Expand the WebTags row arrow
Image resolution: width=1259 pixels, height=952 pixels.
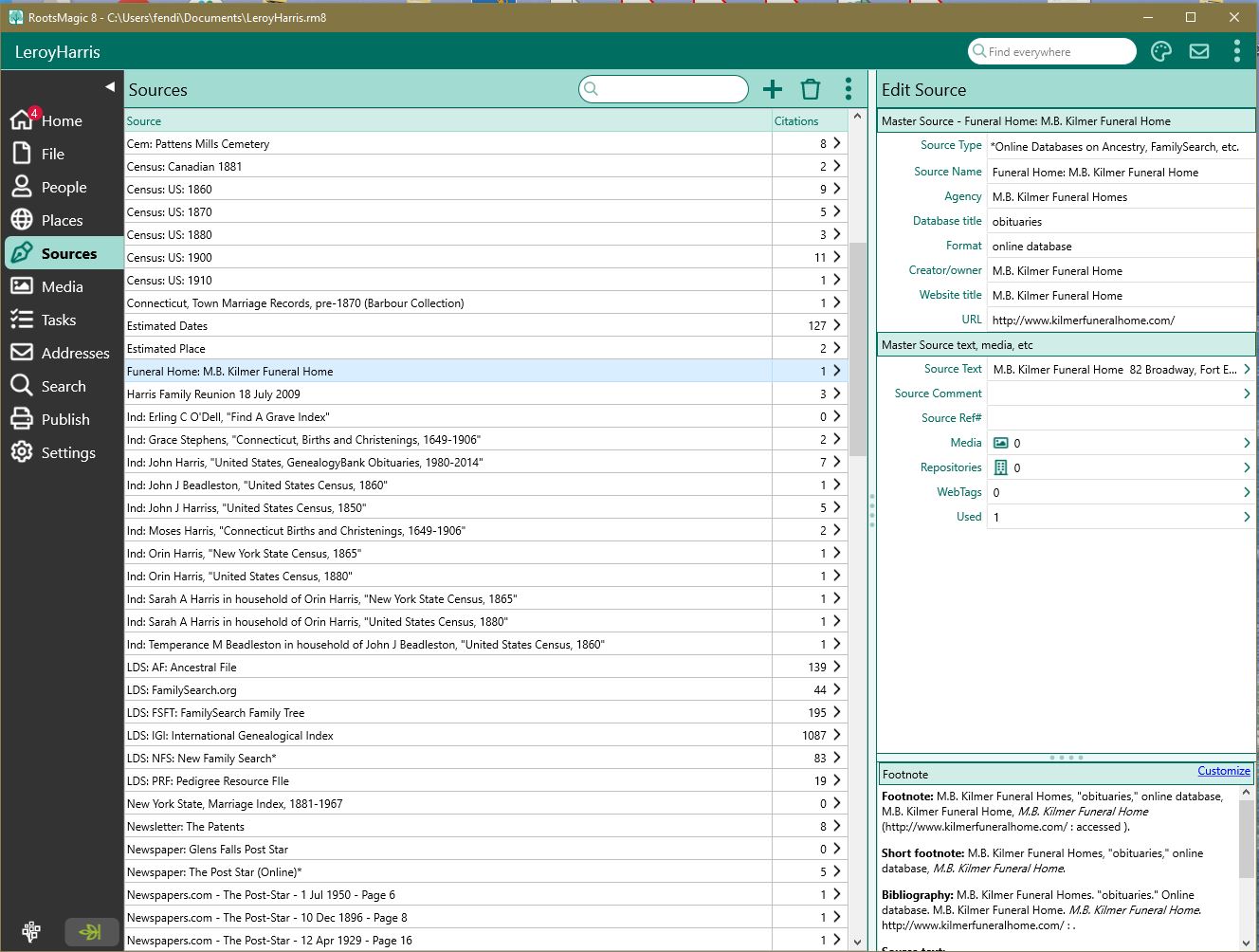1247,492
